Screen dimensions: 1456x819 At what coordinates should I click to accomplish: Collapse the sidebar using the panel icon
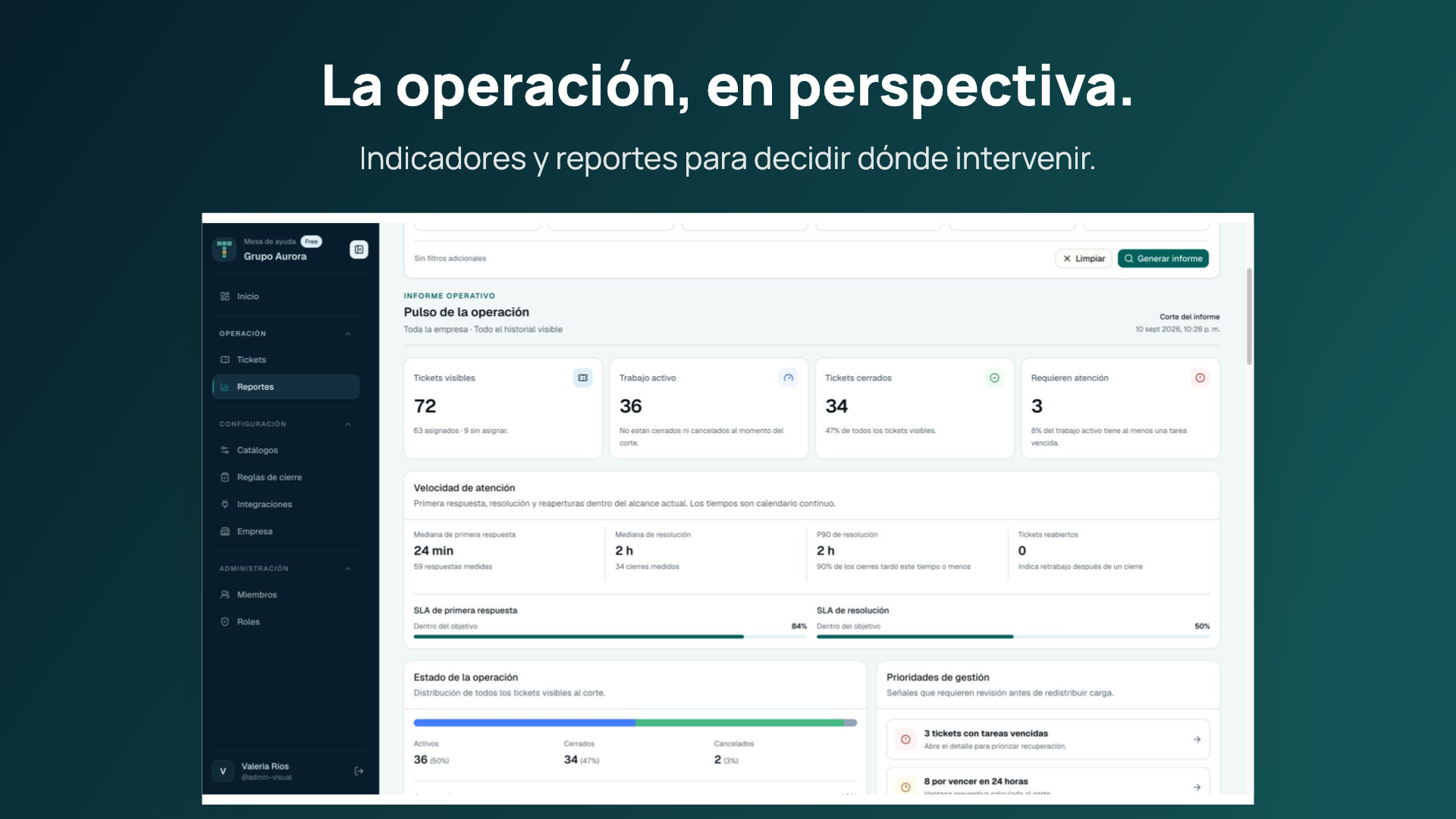(359, 249)
